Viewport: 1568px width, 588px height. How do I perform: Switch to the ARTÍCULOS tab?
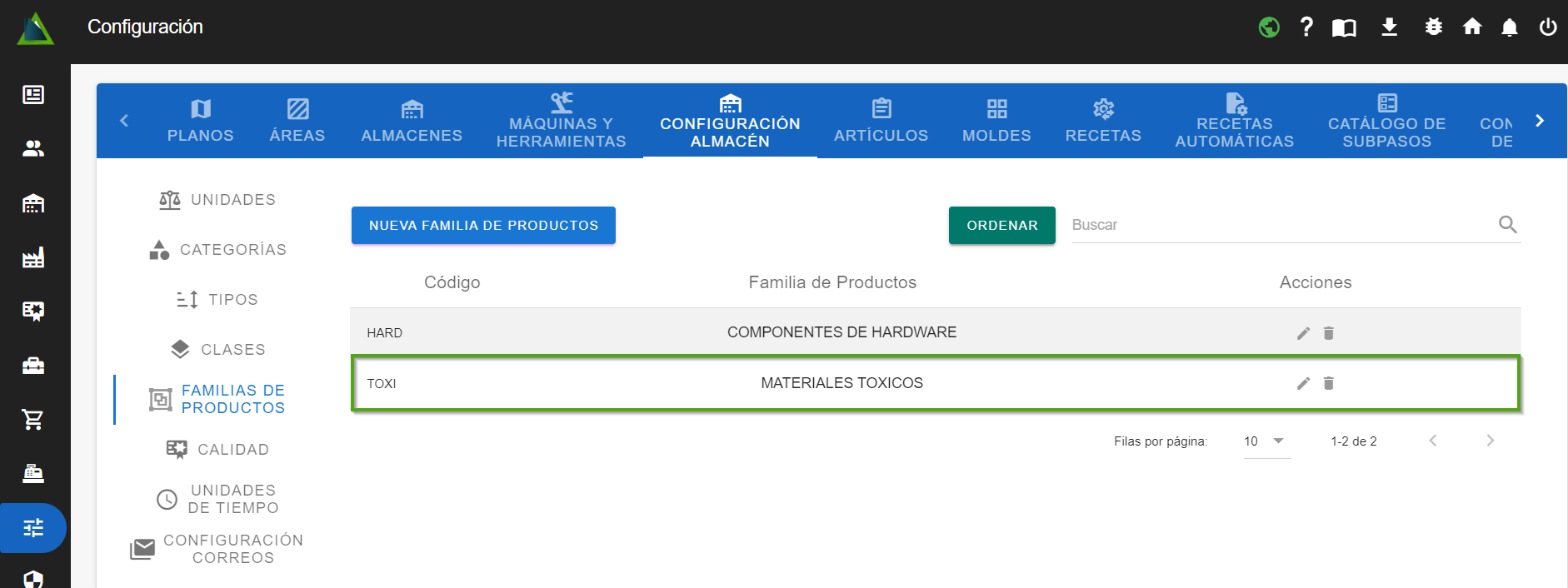pos(881,121)
